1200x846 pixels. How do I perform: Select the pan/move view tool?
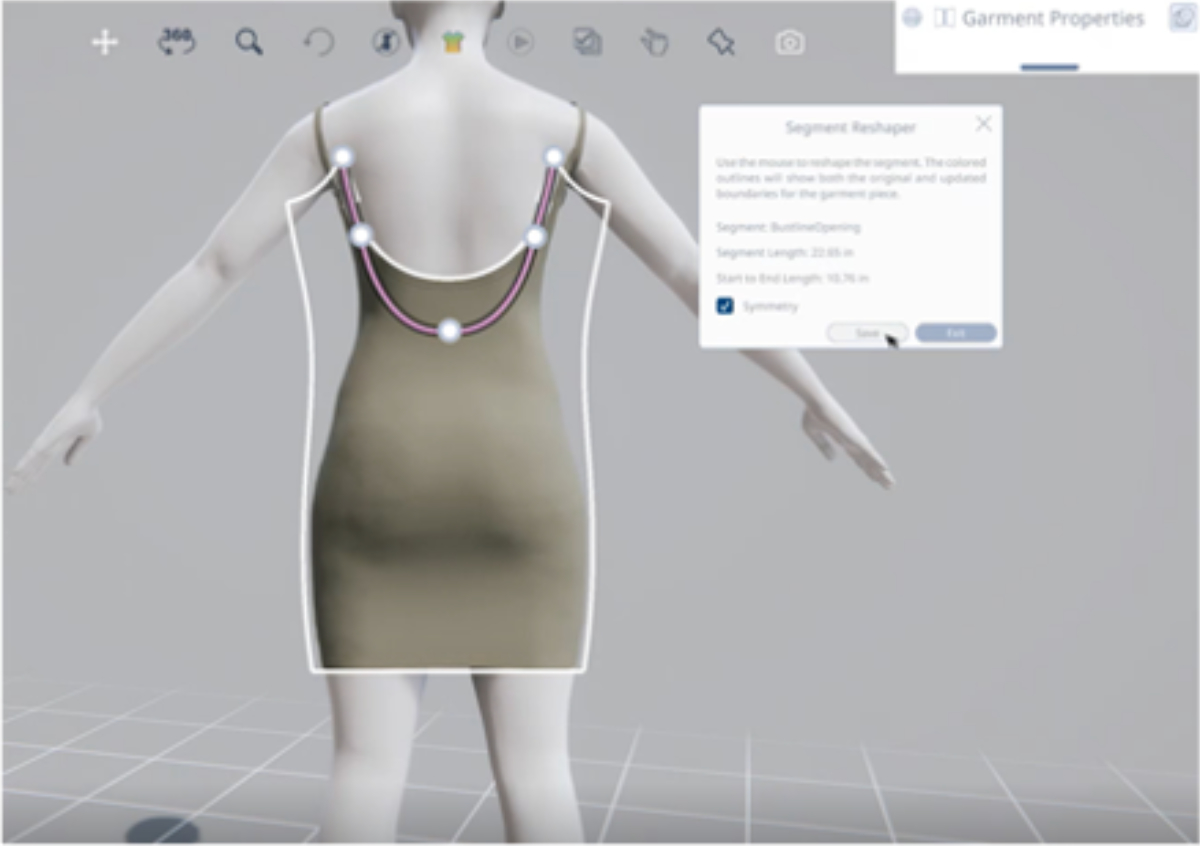pyautogui.click(x=105, y=42)
